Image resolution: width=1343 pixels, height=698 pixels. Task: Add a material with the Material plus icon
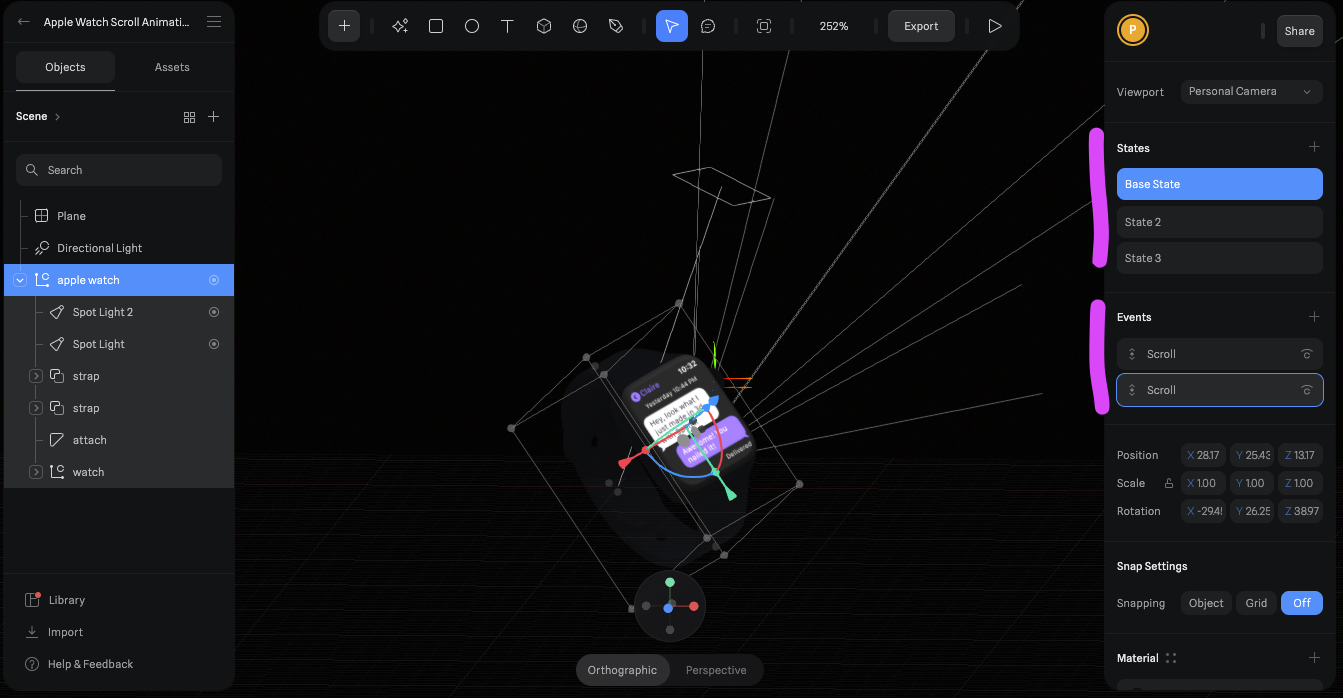coord(1314,657)
